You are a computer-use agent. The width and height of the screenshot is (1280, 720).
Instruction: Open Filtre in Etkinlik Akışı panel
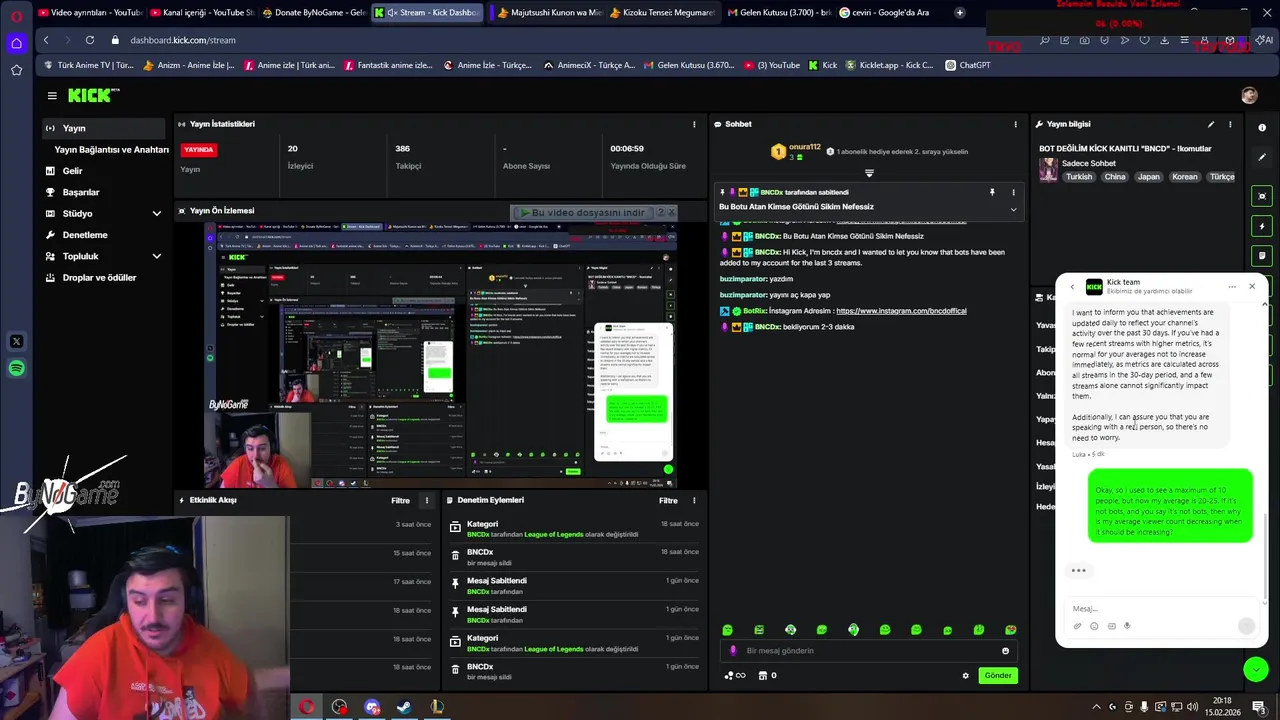click(400, 501)
